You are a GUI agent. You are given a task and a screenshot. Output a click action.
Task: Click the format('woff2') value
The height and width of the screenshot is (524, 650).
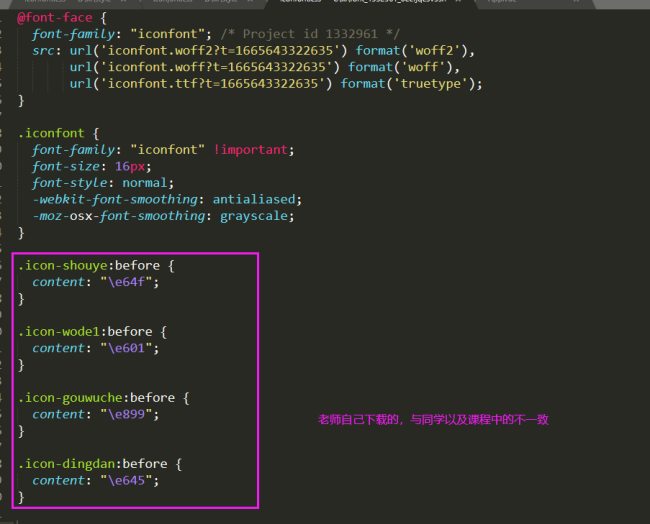[412, 51]
